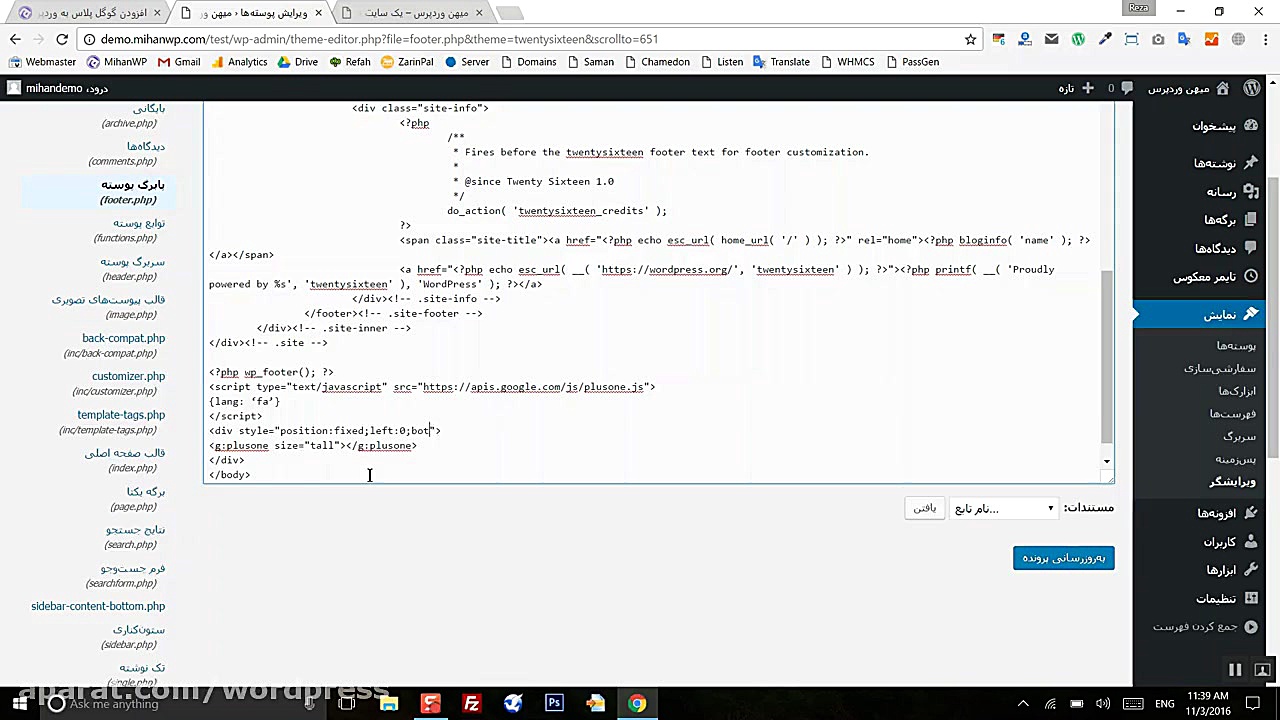Switch to the 'افزودن گوگل پلاس' browser tab
This screenshot has height=720, width=1280.
[89, 13]
